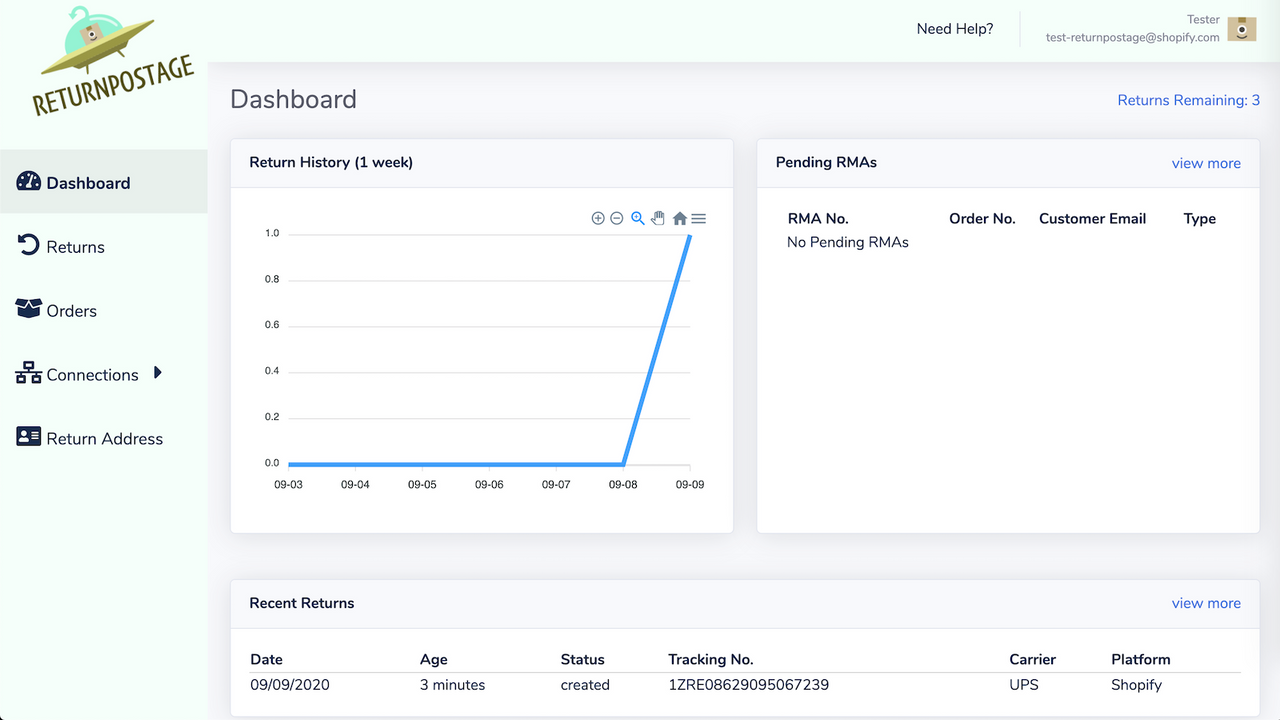Reset chart zoom with the home icon
Image resolution: width=1280 pixels, height=720 pixels.
[x=679, y=218]
